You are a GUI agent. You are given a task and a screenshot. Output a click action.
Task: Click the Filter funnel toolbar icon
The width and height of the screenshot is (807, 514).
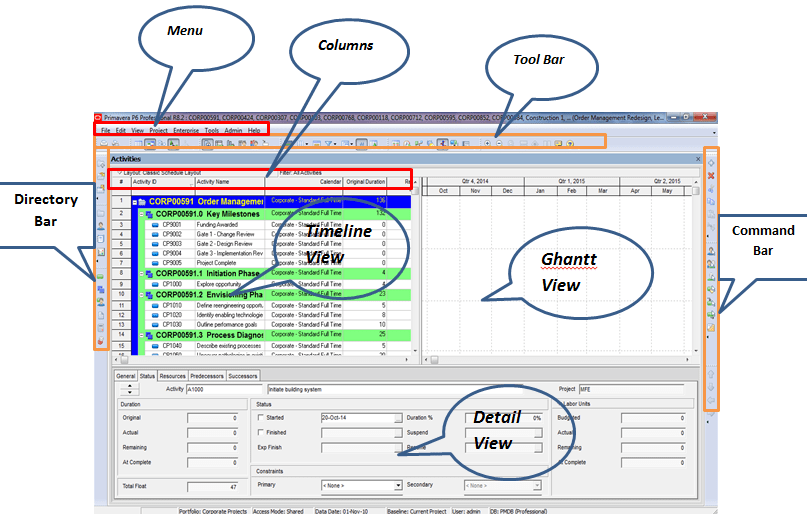(x=328, y=144)
